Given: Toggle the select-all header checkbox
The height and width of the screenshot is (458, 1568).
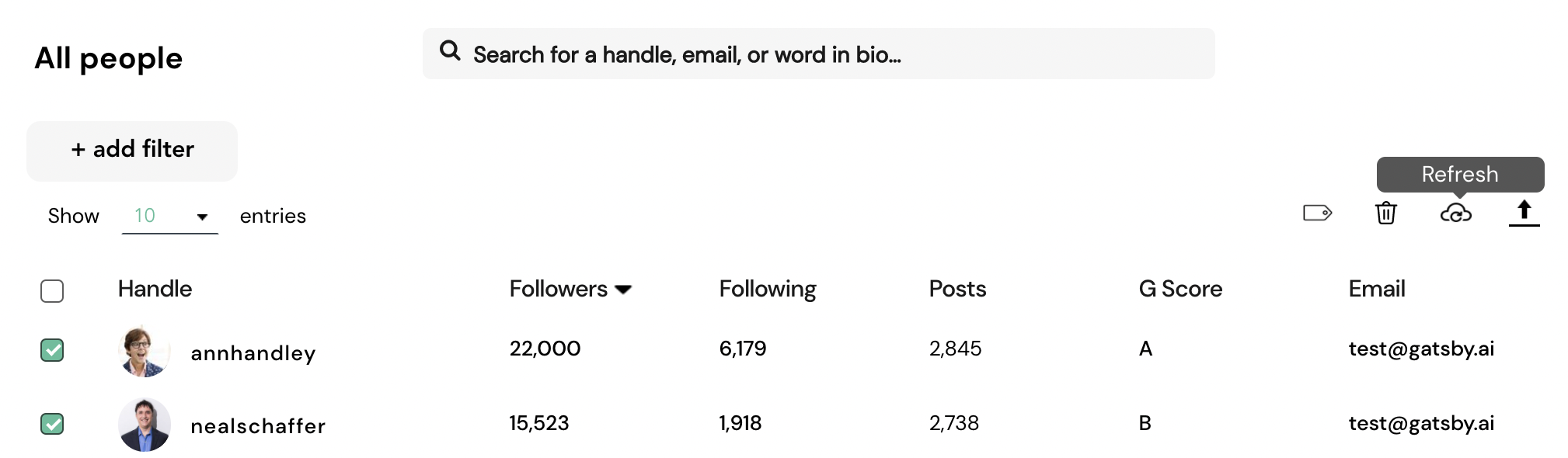Looking at the screenshot, I should point(52,291).
